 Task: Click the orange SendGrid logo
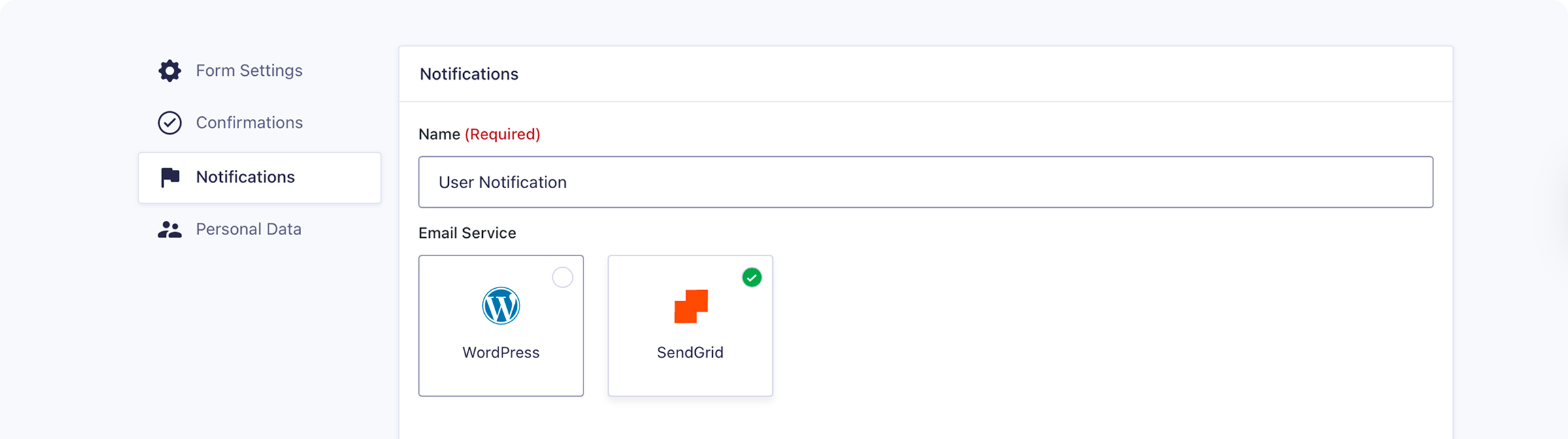coord(691,306)
